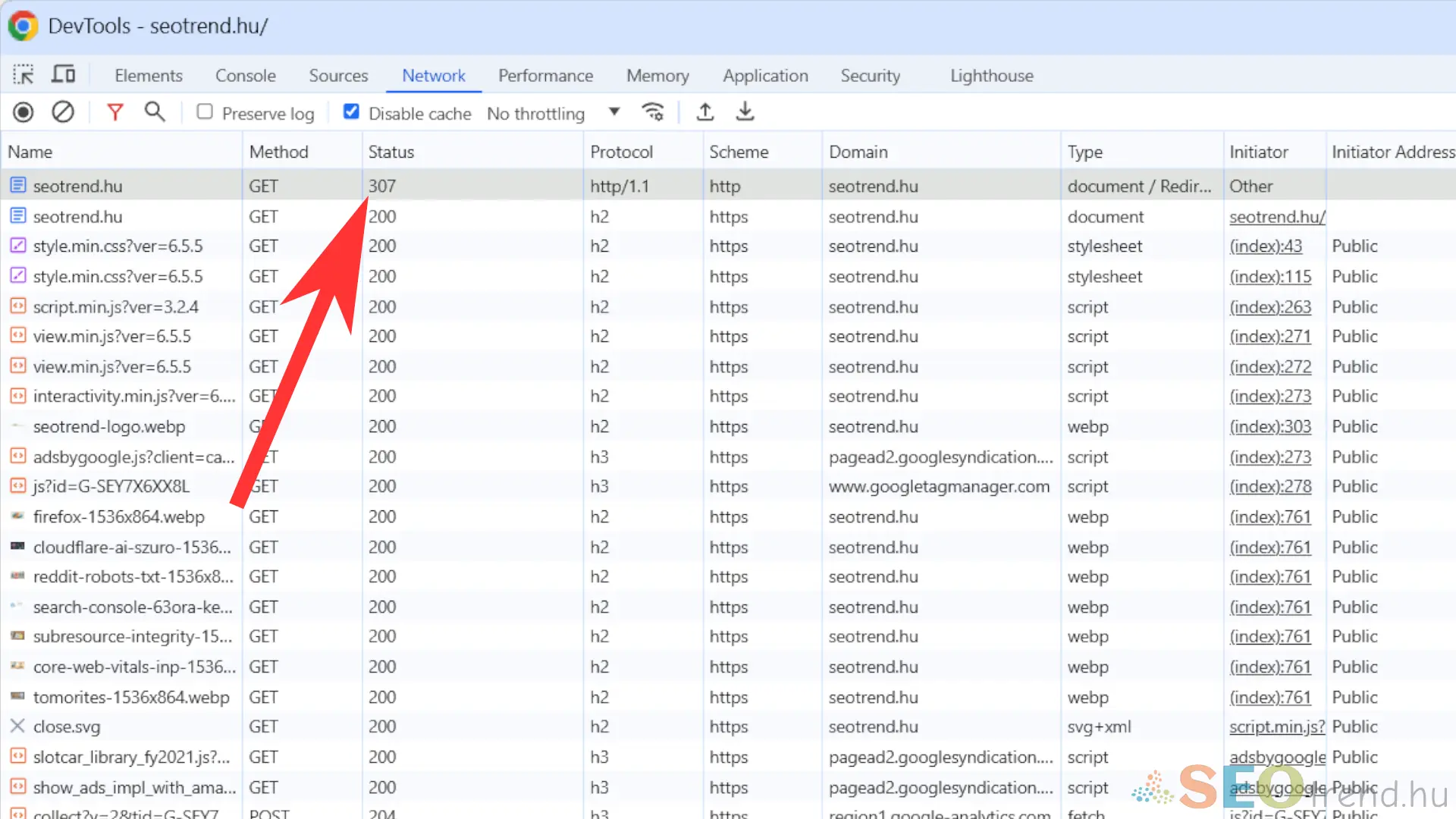Image resolution: width=1456 pixels, height=819 pixels.
Task: Switch to the Memory tab
Action: [x=657, y=76]
